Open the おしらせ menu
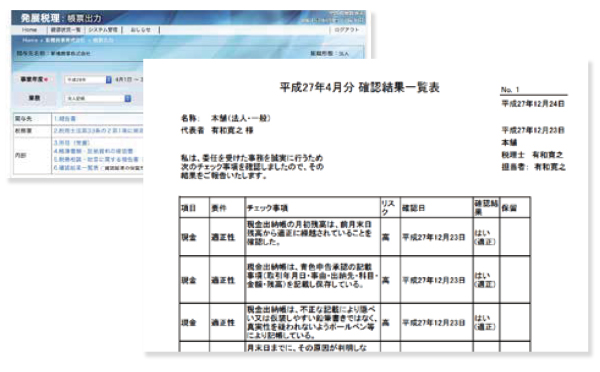The width and height of the screenshot is (600, 372). tap(140, 30)
